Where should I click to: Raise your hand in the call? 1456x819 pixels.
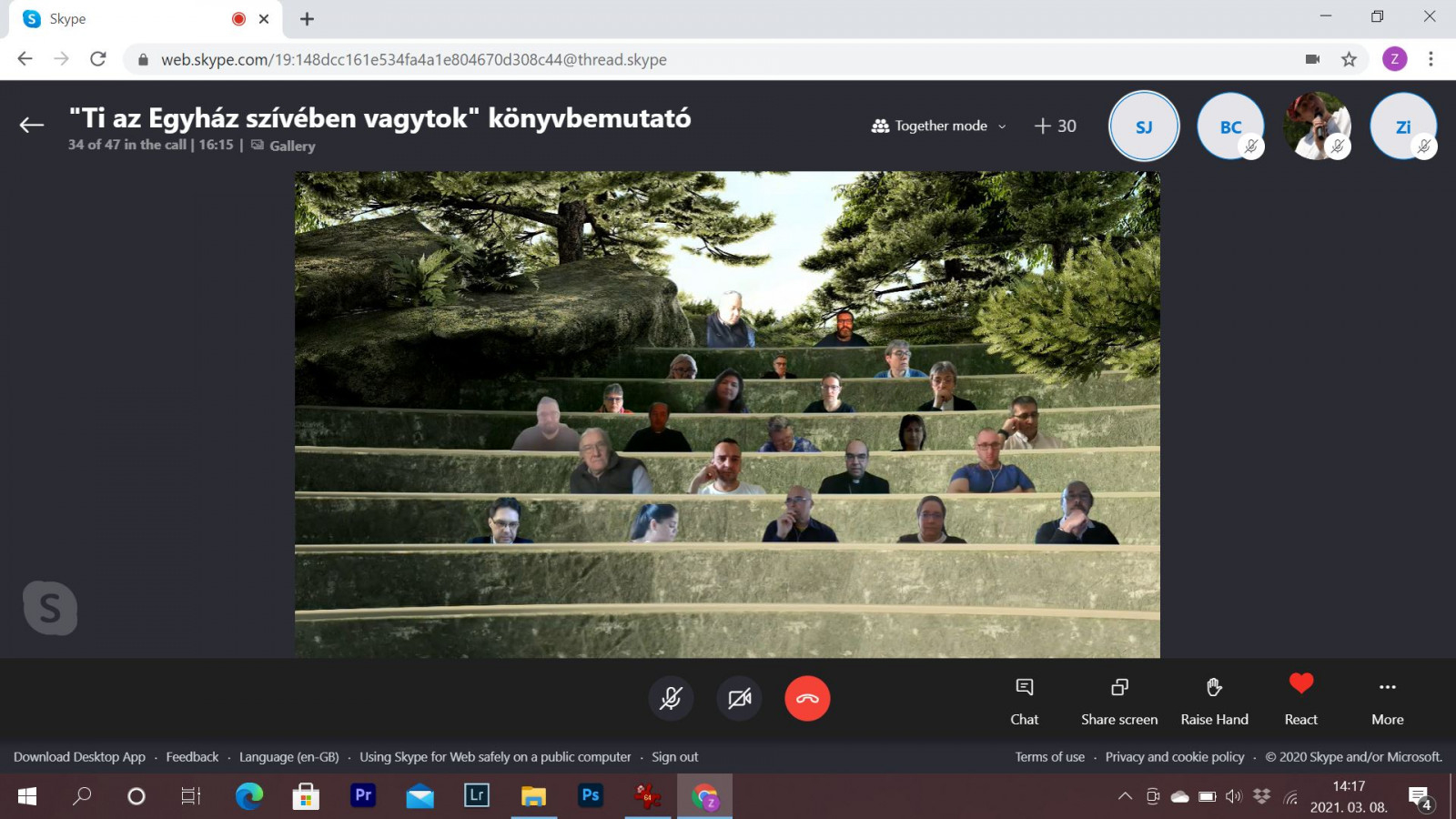click(x=1214, y=699)
